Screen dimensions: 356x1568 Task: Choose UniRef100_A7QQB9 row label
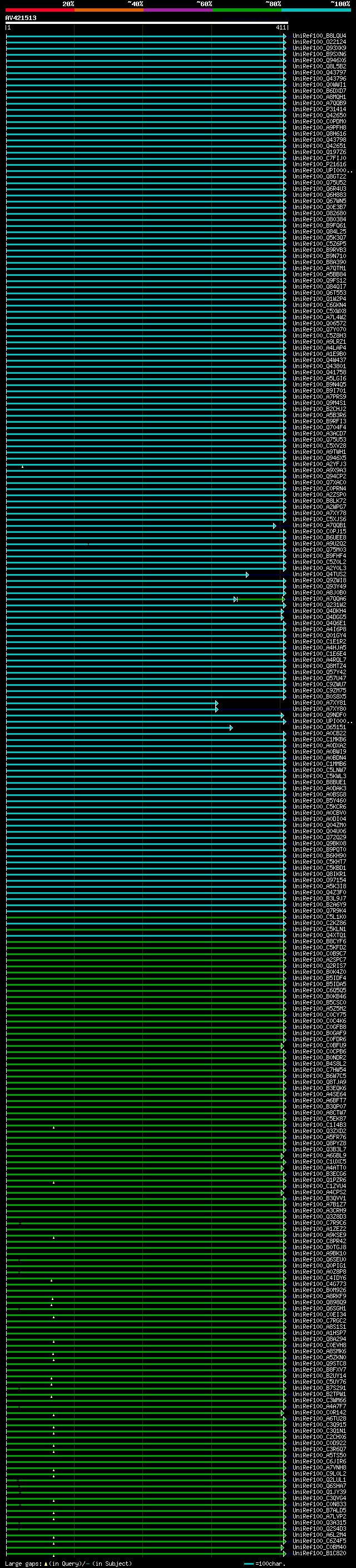click(319, 103)
